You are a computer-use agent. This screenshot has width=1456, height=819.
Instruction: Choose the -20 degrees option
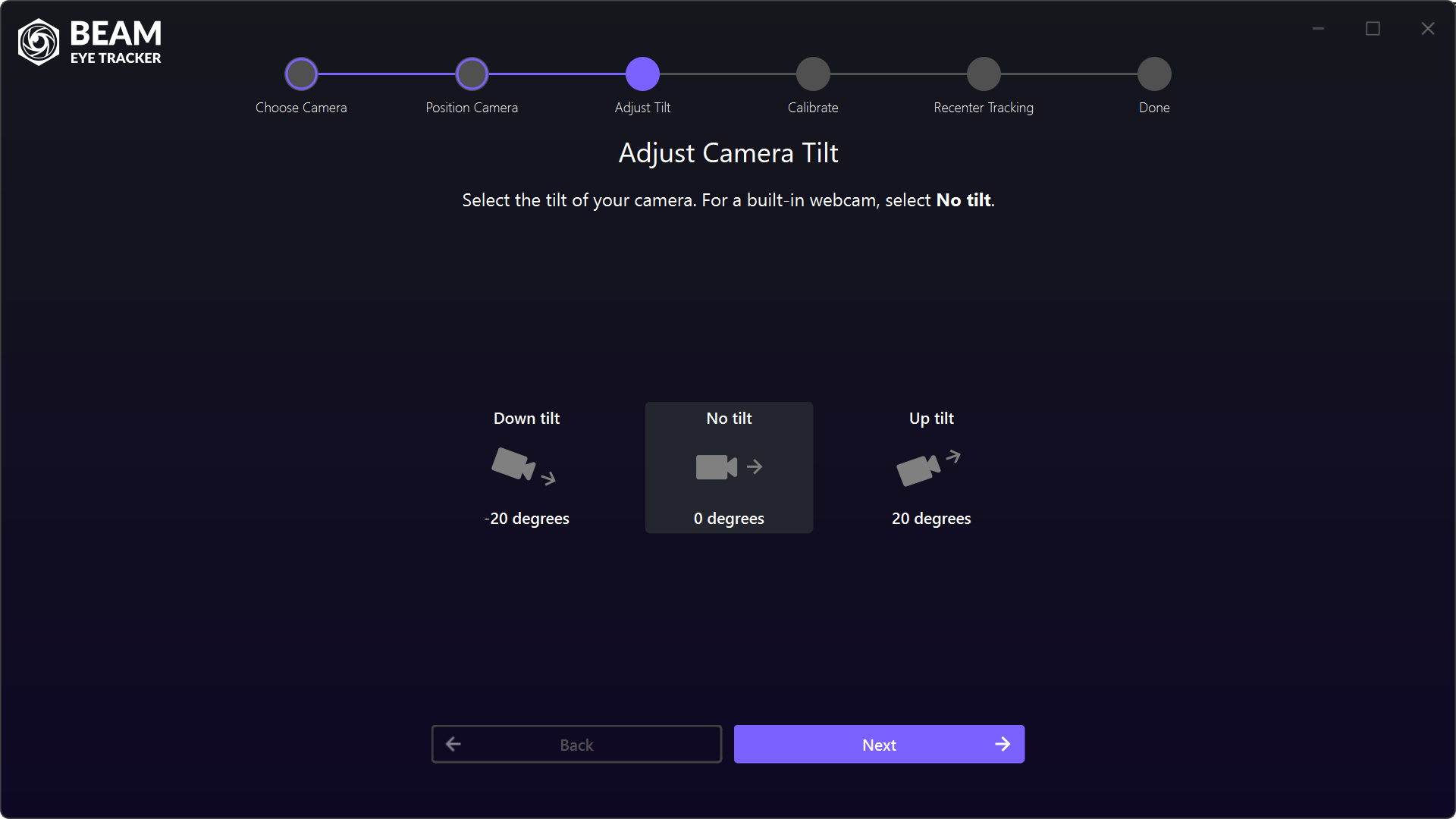[x=527, y=519]
